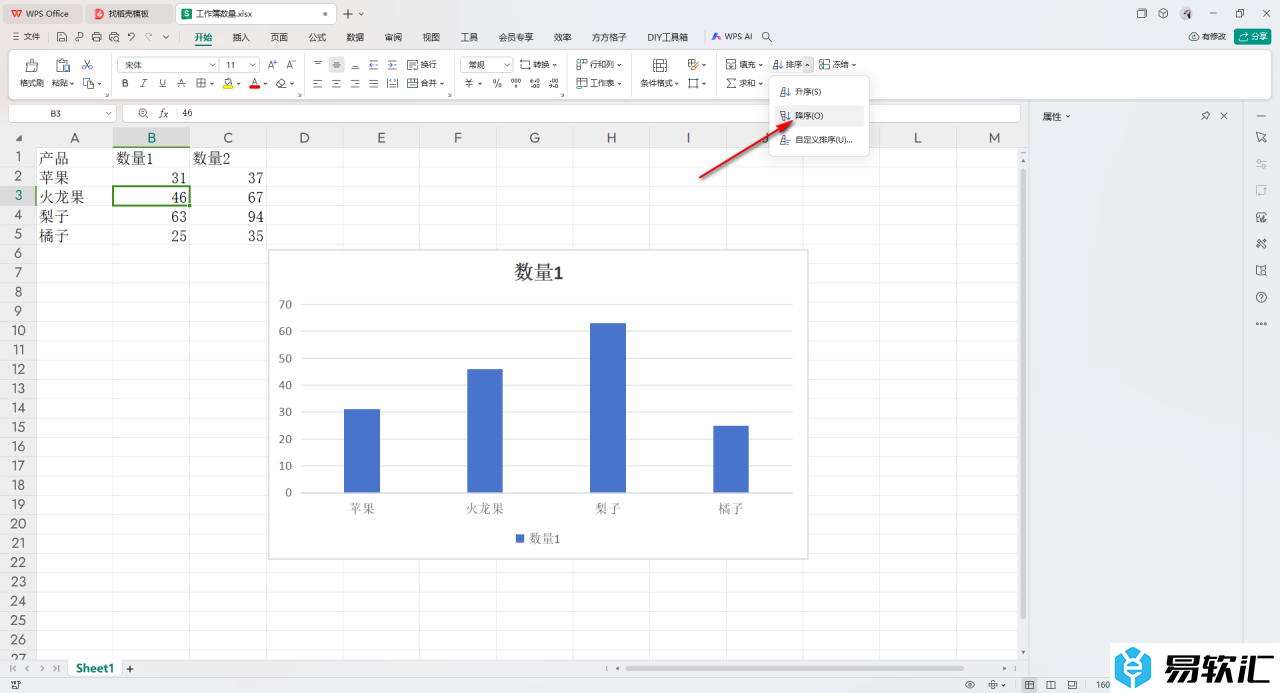Open the font name dropdown 宋体
The width and height of the screenshot is (1280, 693).
click(212, 64)
